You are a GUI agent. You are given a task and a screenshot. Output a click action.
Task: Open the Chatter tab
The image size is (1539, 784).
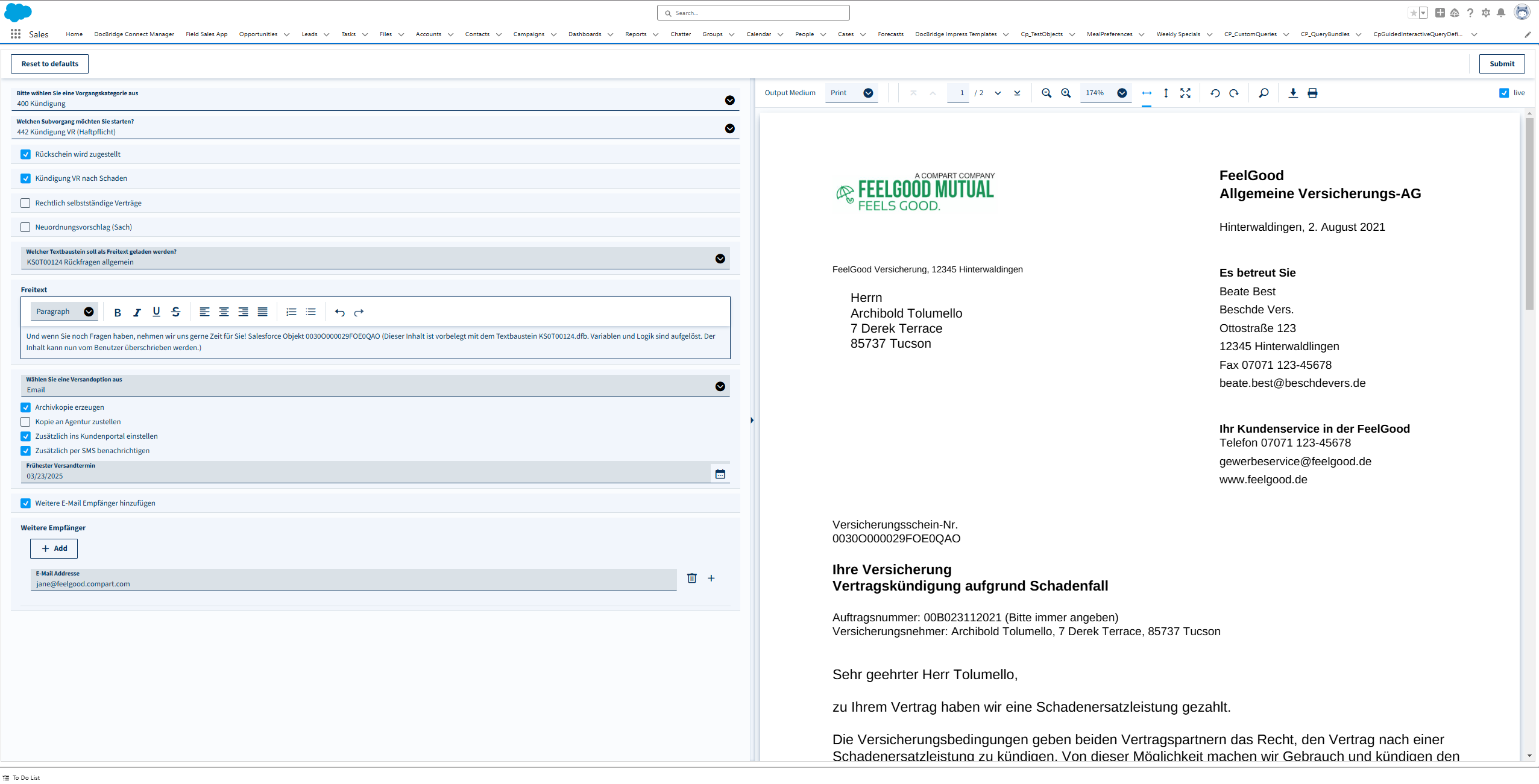pyautogui.click(x=681, y=34)
